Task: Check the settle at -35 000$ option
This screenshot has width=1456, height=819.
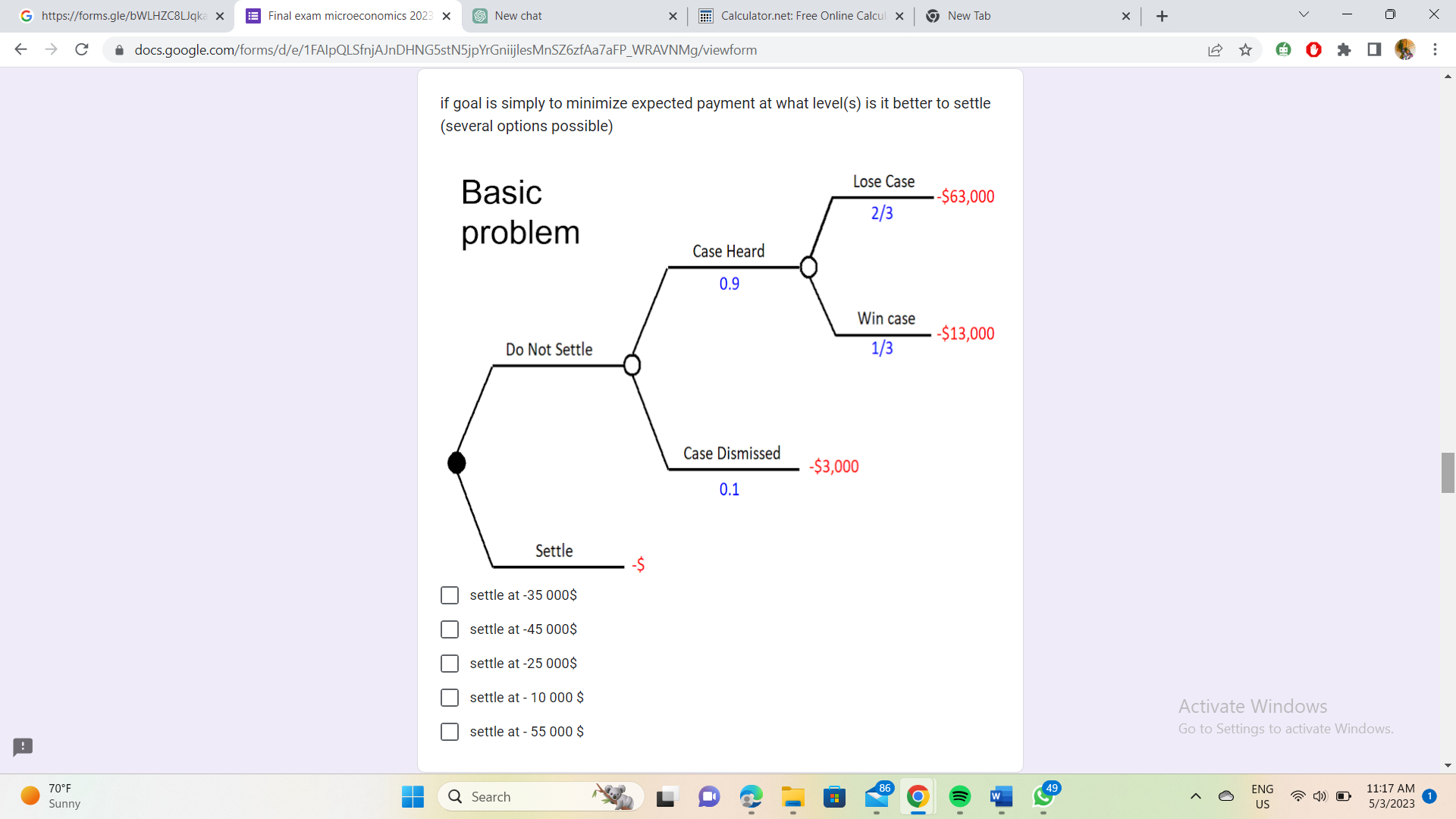Action: (x=450, y=595)
